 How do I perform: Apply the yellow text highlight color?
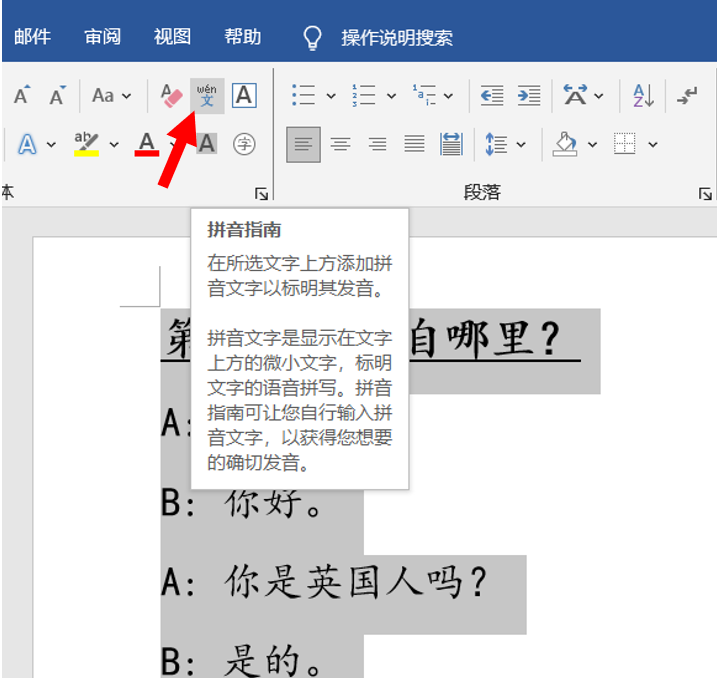pos(86,145)
